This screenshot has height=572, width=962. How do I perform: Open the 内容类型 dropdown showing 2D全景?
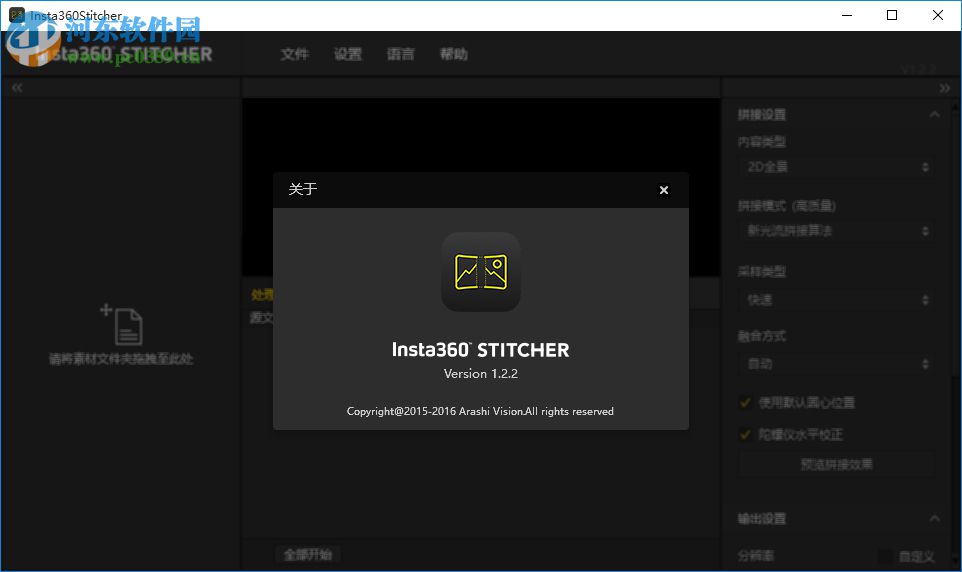(837, 167)
